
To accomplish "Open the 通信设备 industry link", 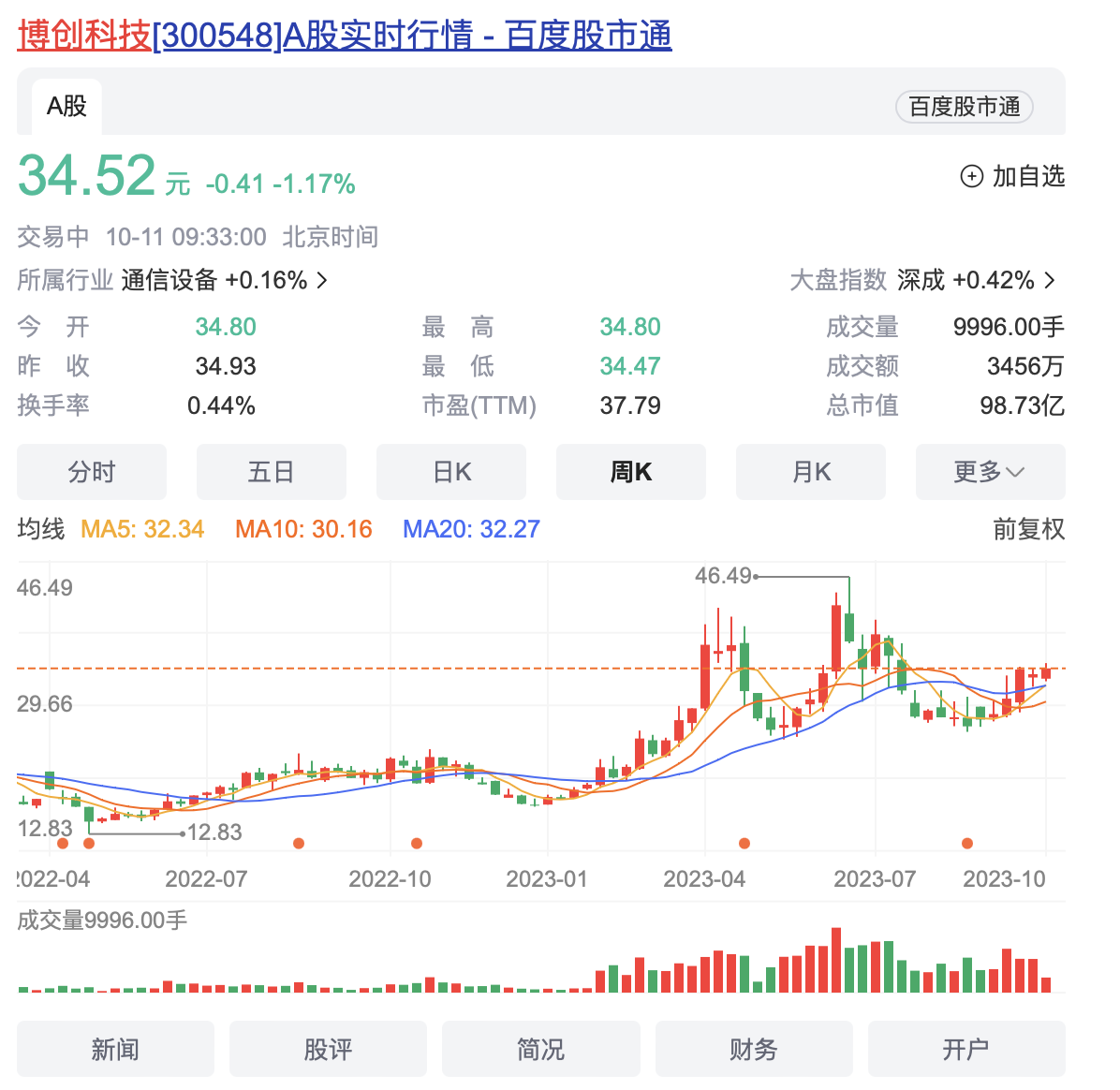I will (225, 280).
